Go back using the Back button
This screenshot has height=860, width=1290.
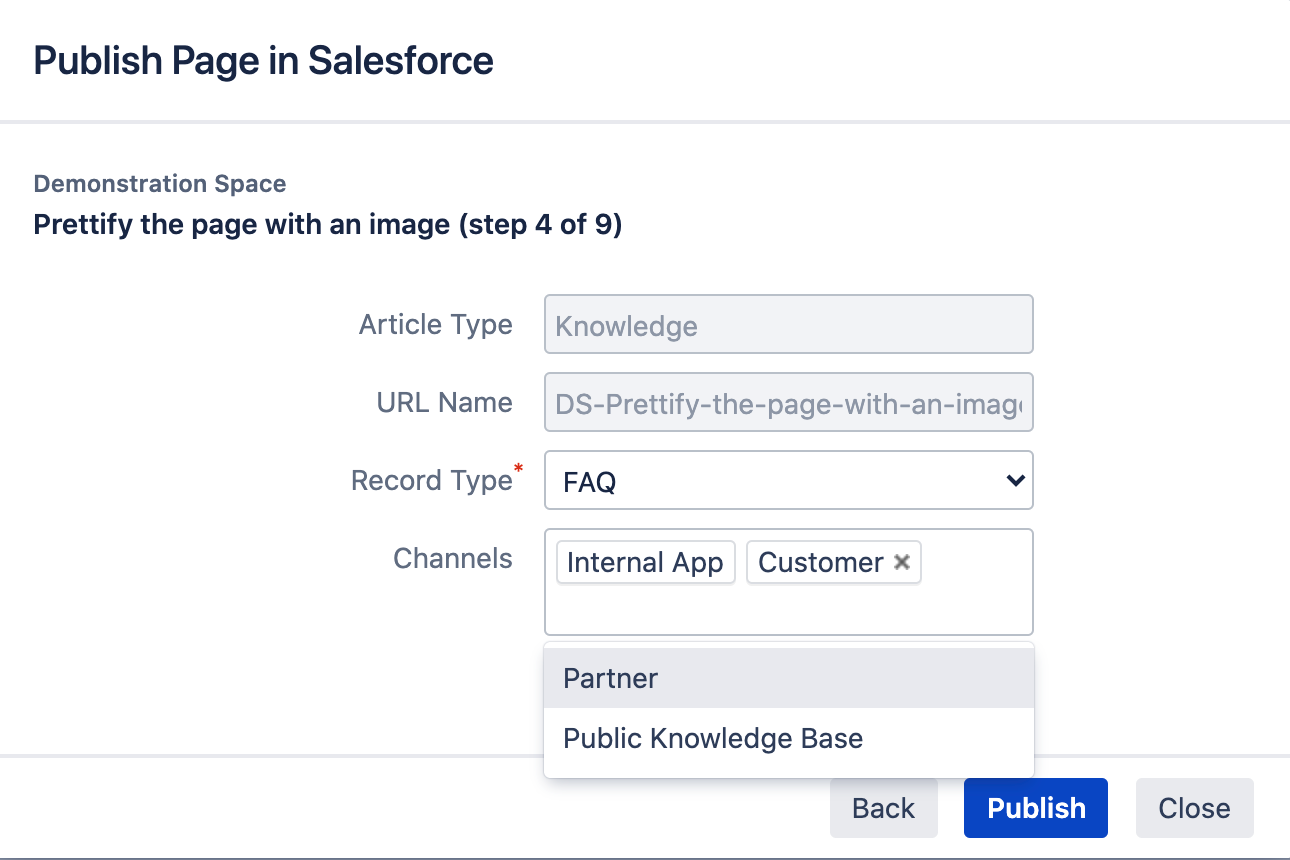(x=883, y=808)
